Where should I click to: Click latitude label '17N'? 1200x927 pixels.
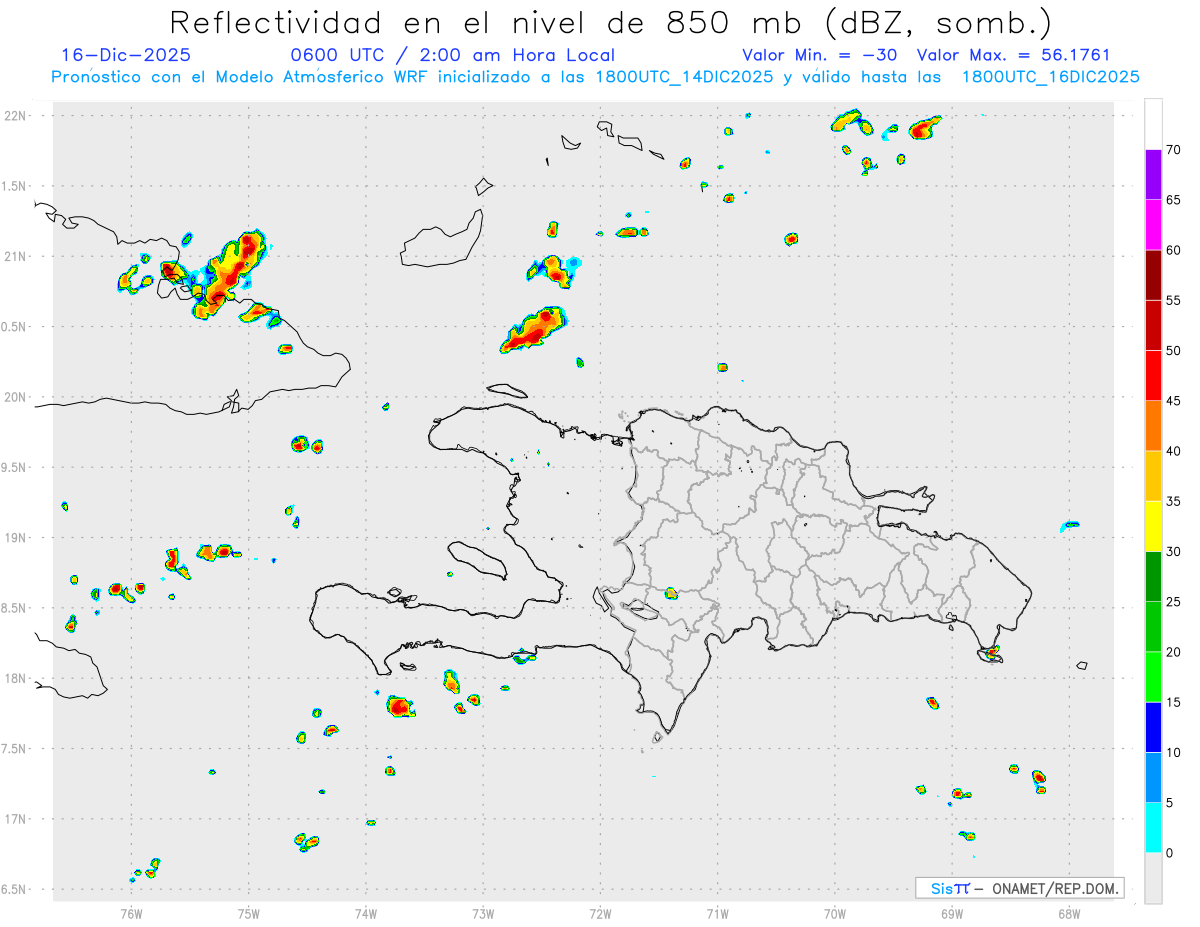point(16,819)
